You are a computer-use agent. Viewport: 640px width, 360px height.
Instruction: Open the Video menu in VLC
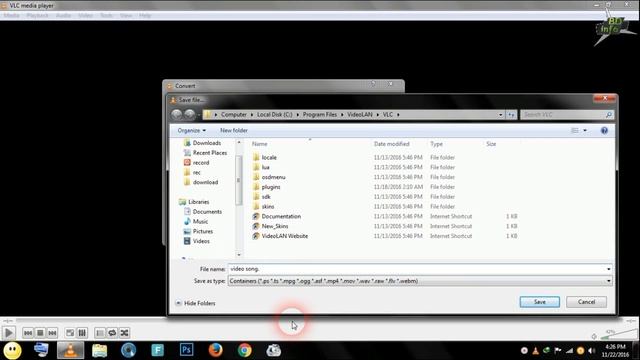85,16
